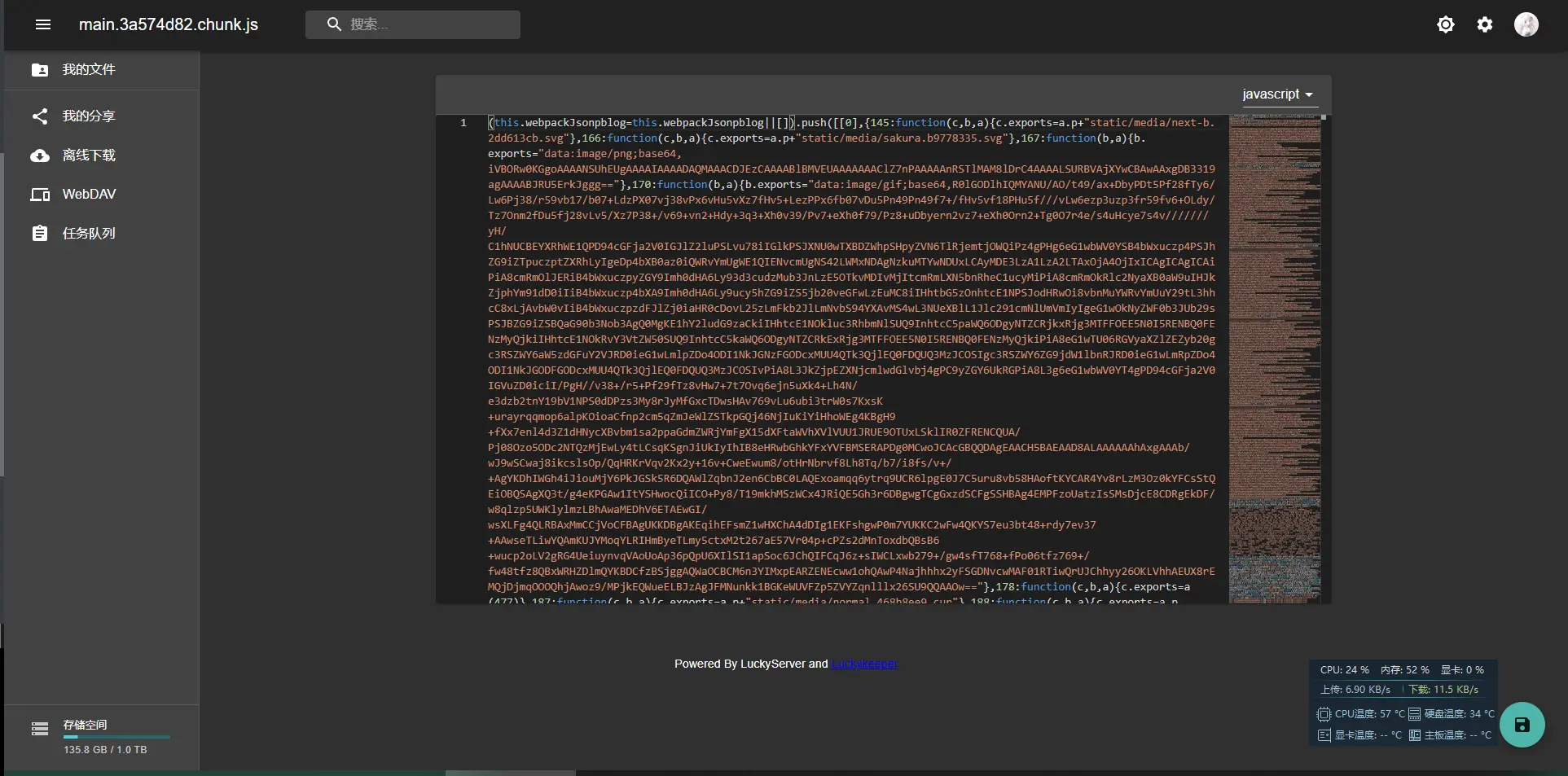Click the 显卡: 0 % readout
1568x776 pixels.
(1462, 669)
